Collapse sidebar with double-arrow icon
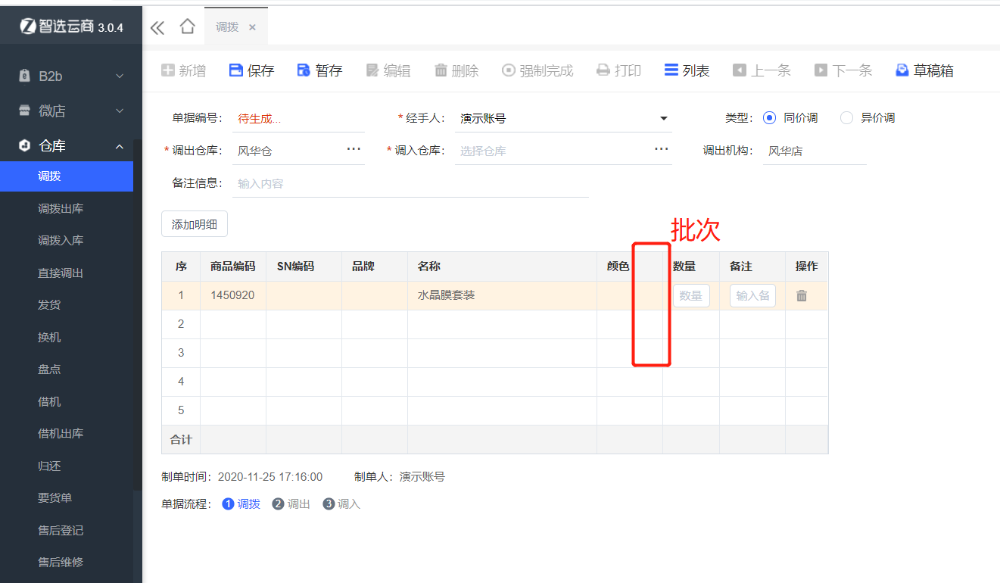 coord(157,27)
